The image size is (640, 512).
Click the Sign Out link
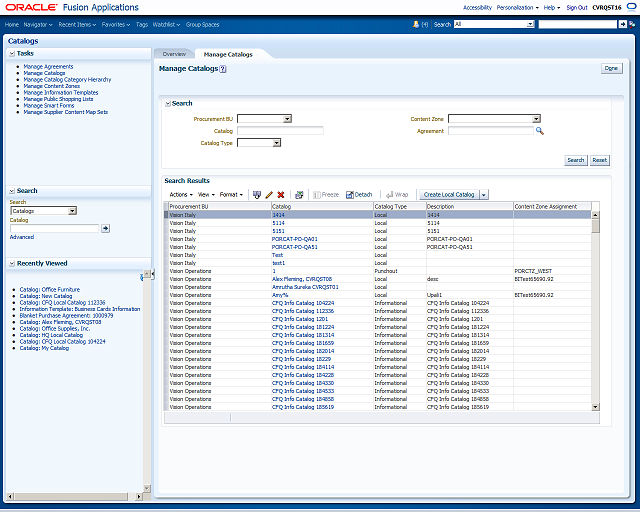[577, 7]
